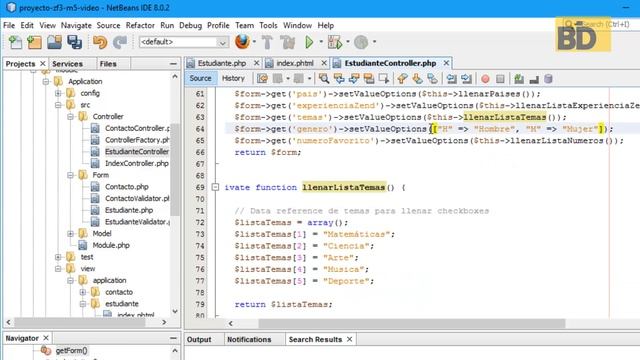Screen dimensions: 640x360
Task: Switch to the Services panel tab
Action: coord(67,64)
